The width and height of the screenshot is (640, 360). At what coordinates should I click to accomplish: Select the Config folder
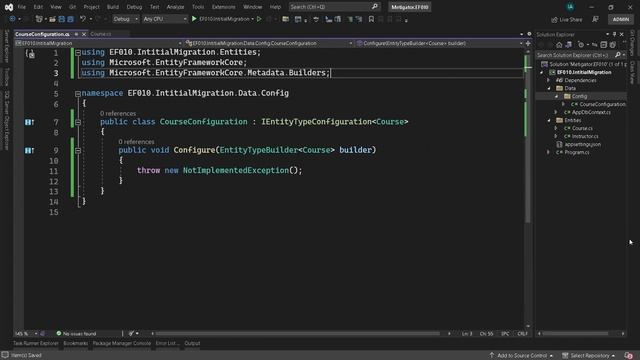[581, 96]
